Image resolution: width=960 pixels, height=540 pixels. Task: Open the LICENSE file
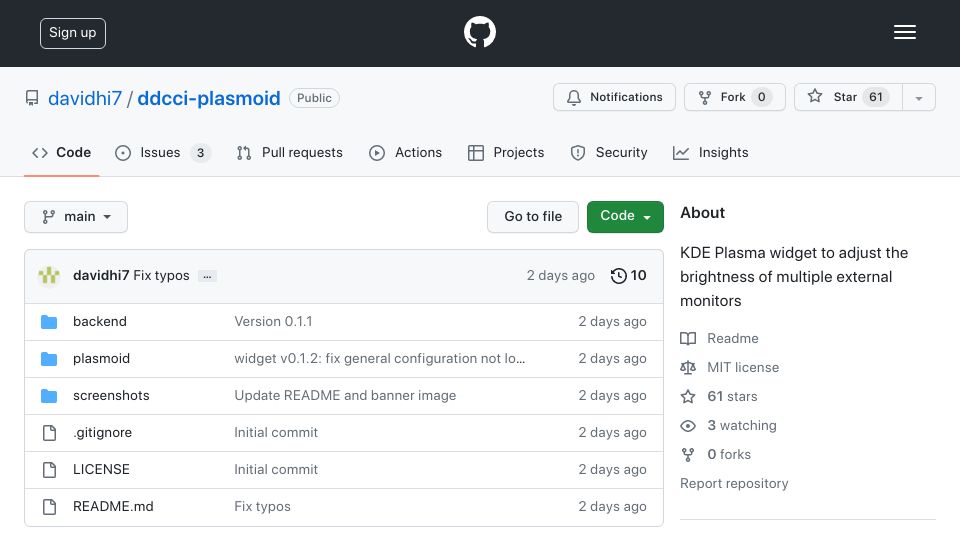(x=102, y=469)
